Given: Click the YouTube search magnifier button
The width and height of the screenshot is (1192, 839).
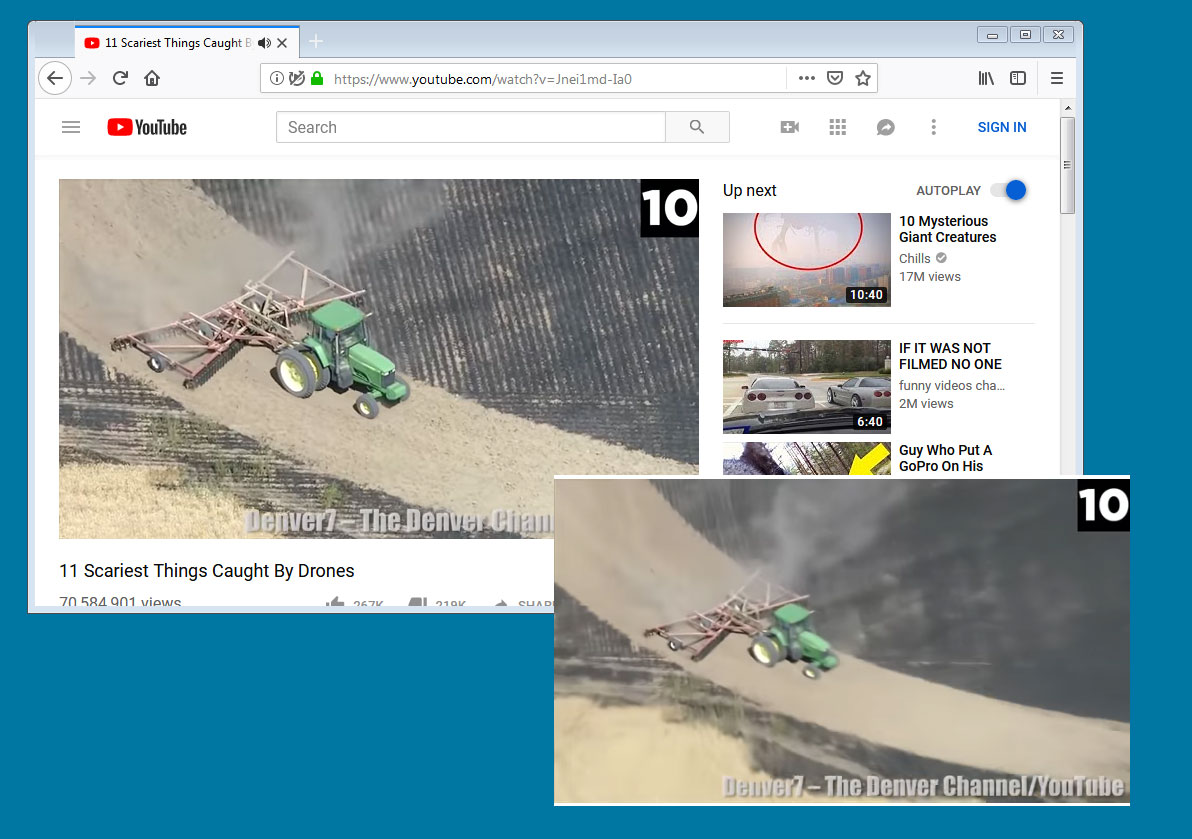Looking at the screenshot, I should [697, 127].
